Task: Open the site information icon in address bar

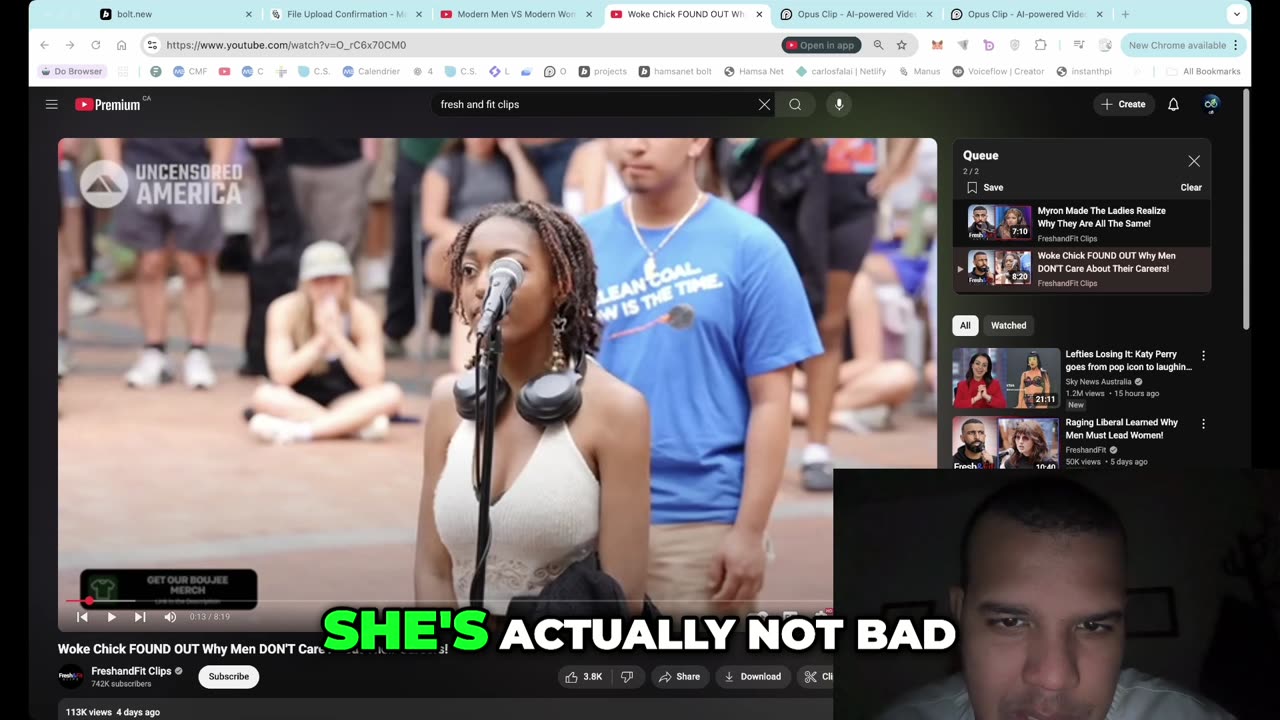Action: point(152,45)
